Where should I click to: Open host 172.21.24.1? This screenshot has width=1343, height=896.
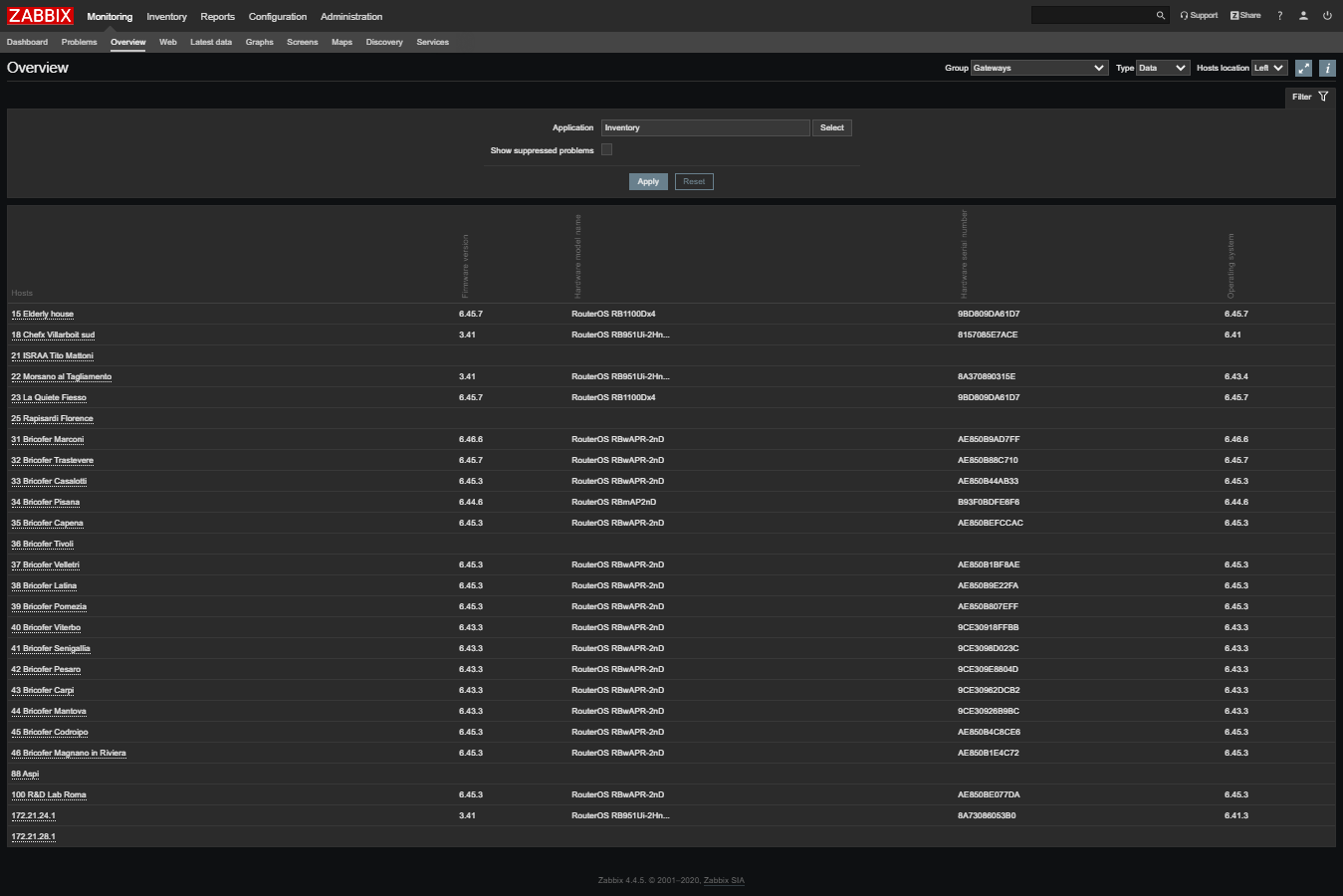pos(33,815)
